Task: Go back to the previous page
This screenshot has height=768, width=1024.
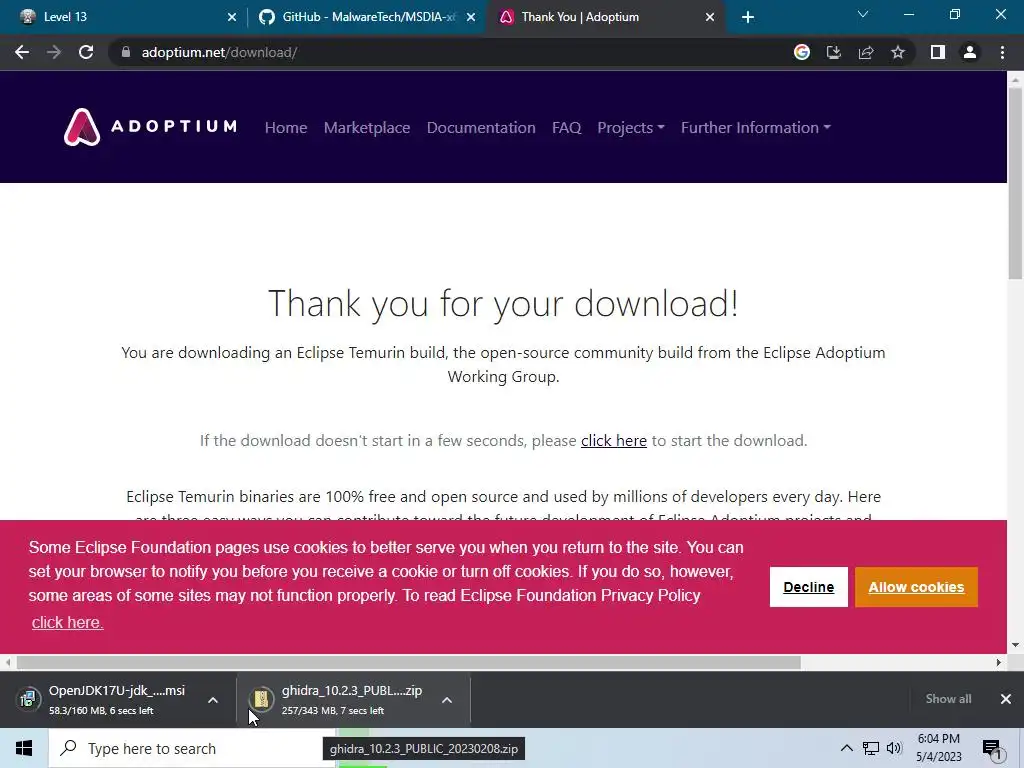Action: (22, 52)
